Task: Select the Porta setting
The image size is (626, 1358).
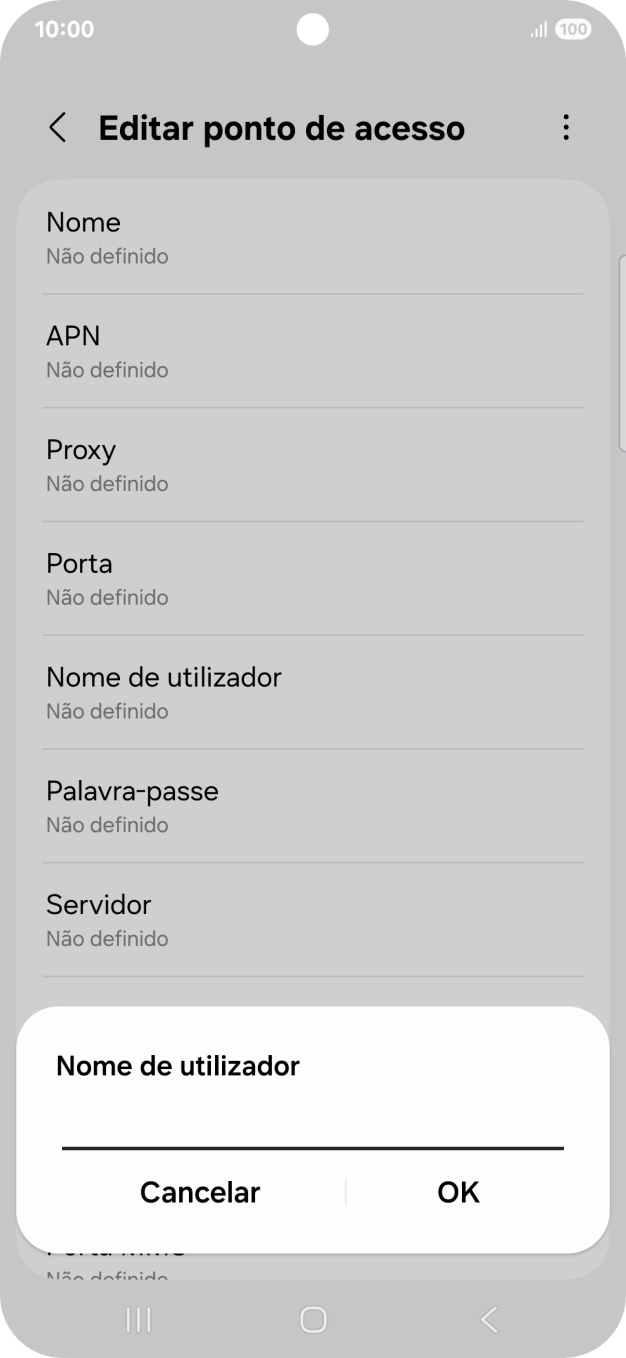Action: pos(312,578)
